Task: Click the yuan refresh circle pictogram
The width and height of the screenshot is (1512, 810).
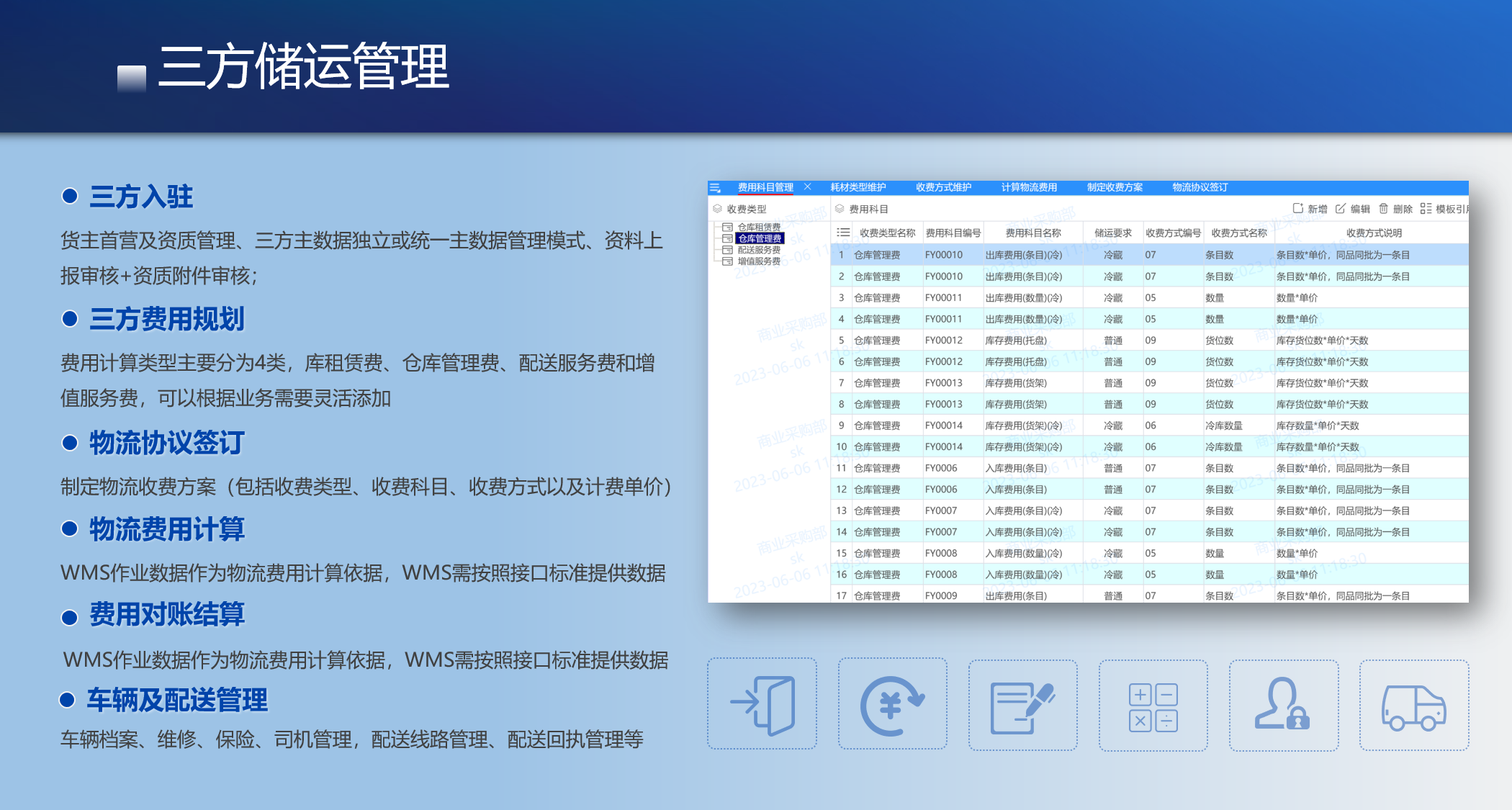Action: click(x=892, y=705)
